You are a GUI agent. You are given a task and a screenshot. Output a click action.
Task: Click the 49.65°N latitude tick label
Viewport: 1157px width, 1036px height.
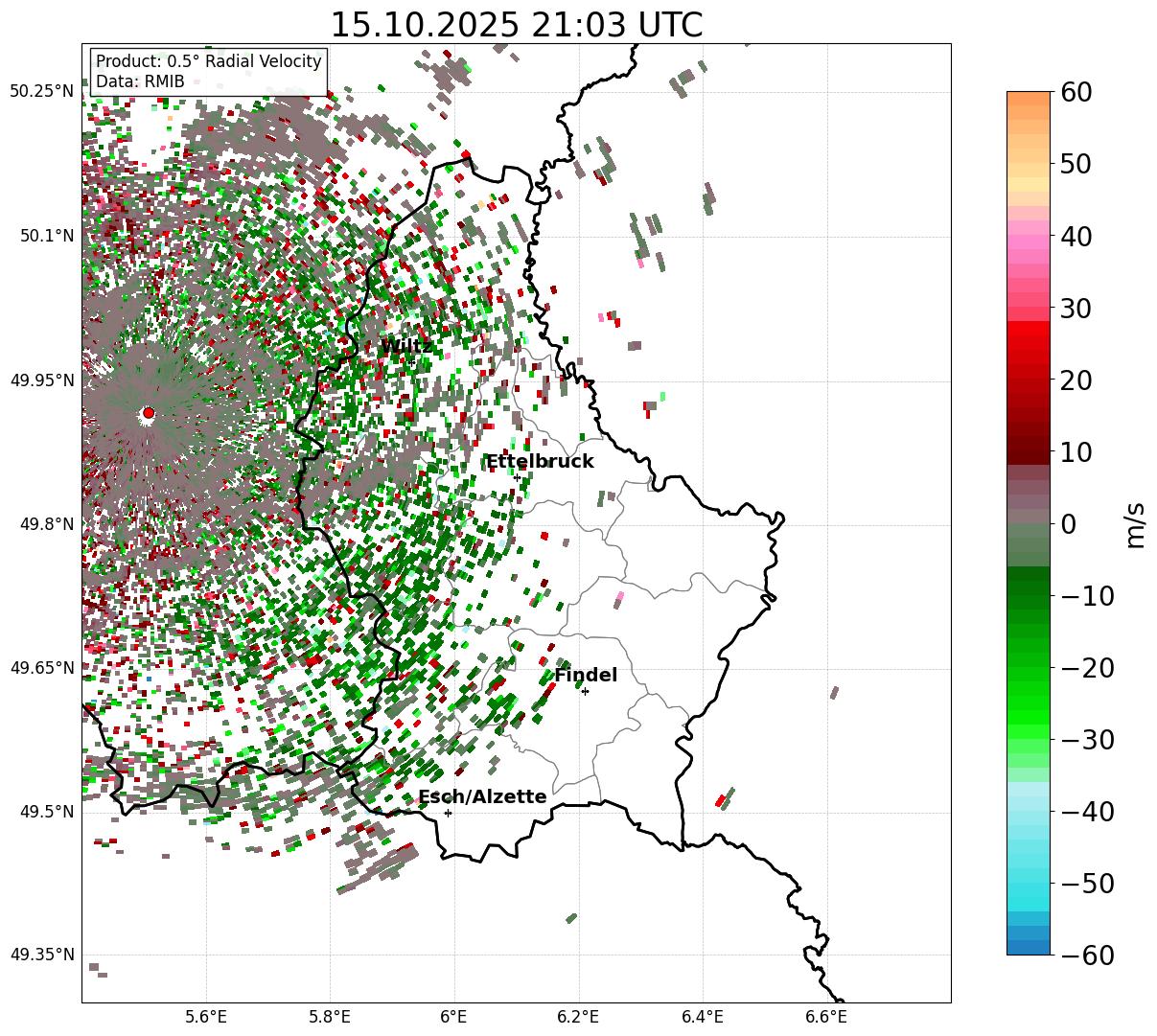point(42,668)
